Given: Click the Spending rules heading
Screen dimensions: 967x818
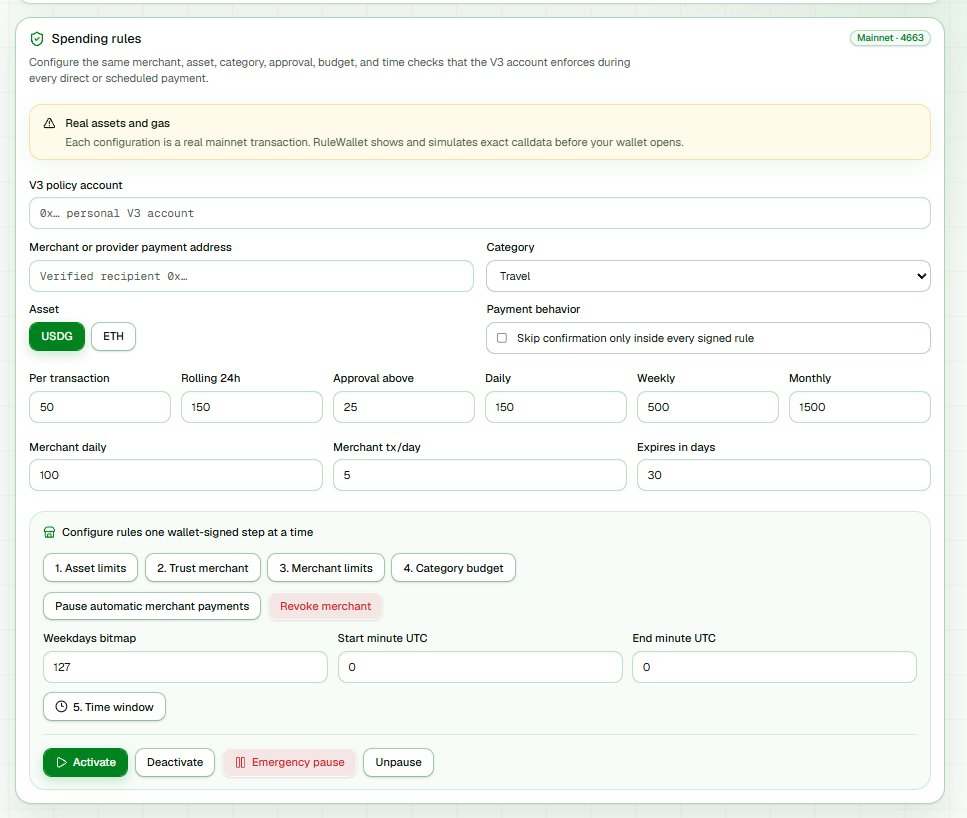Looking at the screenshot, I should 96,39.
